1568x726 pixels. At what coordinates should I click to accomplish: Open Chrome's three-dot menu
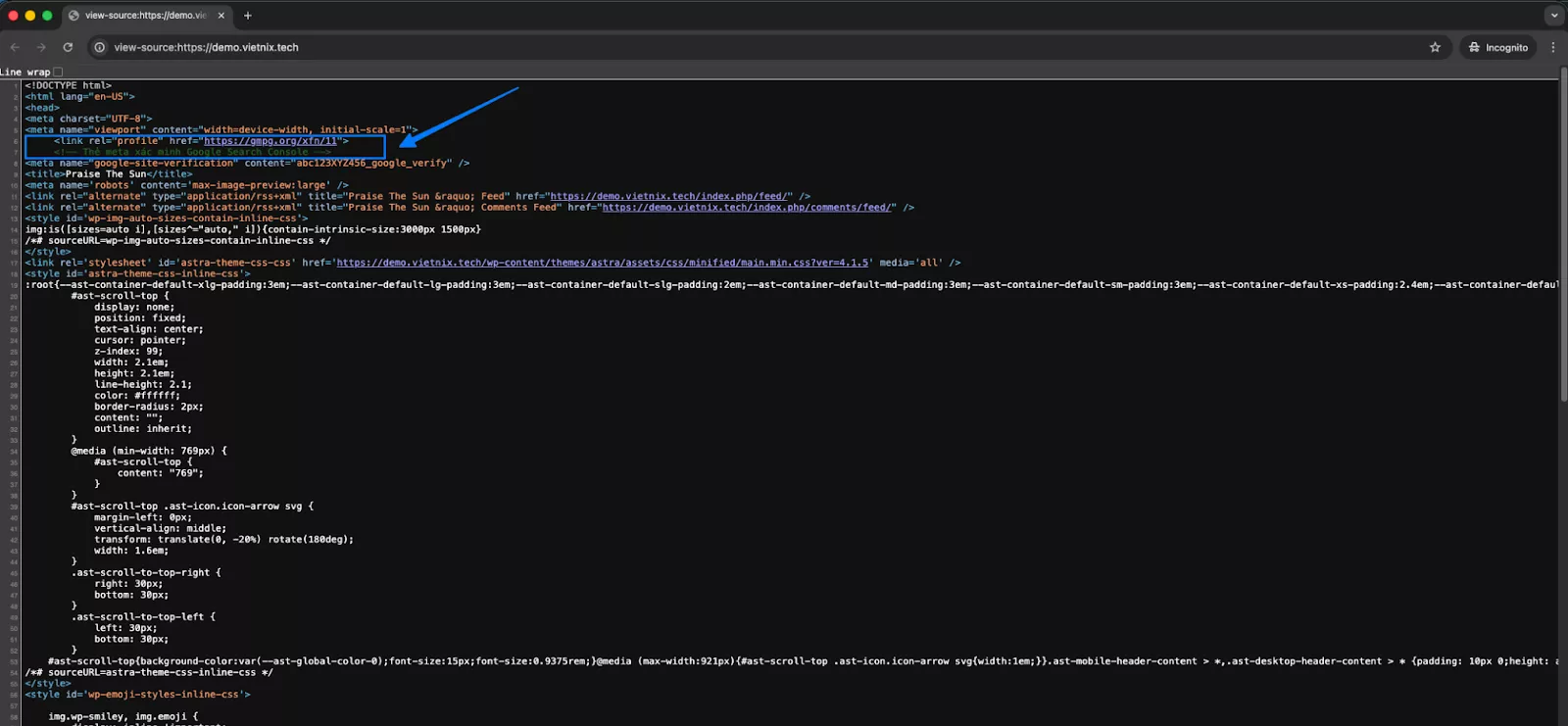(x=1552, y=47)
